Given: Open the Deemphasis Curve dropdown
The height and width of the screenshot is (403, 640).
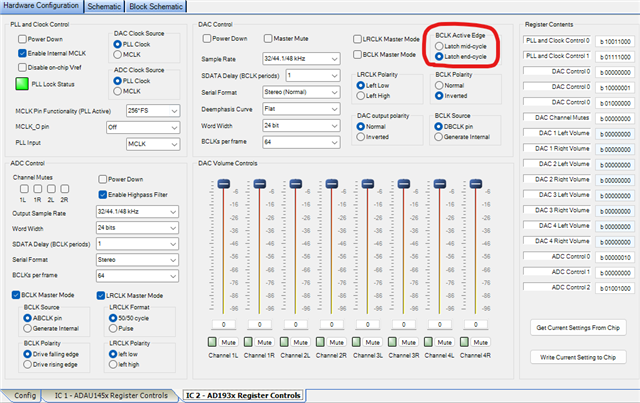Looking at the screenshot, I should click(x=301, y=109).
